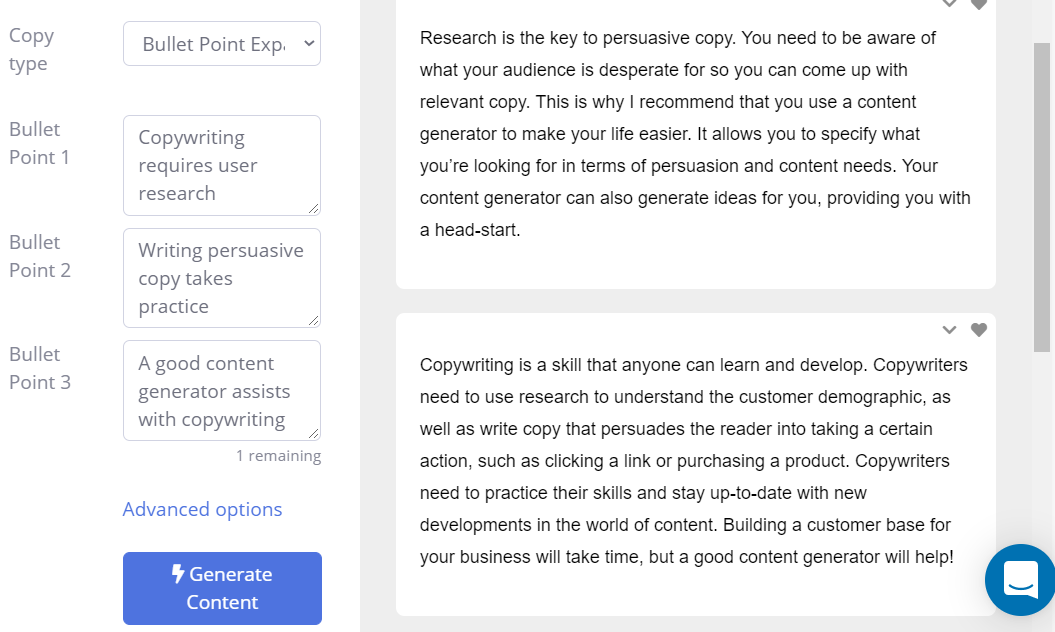Focus the Bullet Point 1 text field

pos(220,164)
